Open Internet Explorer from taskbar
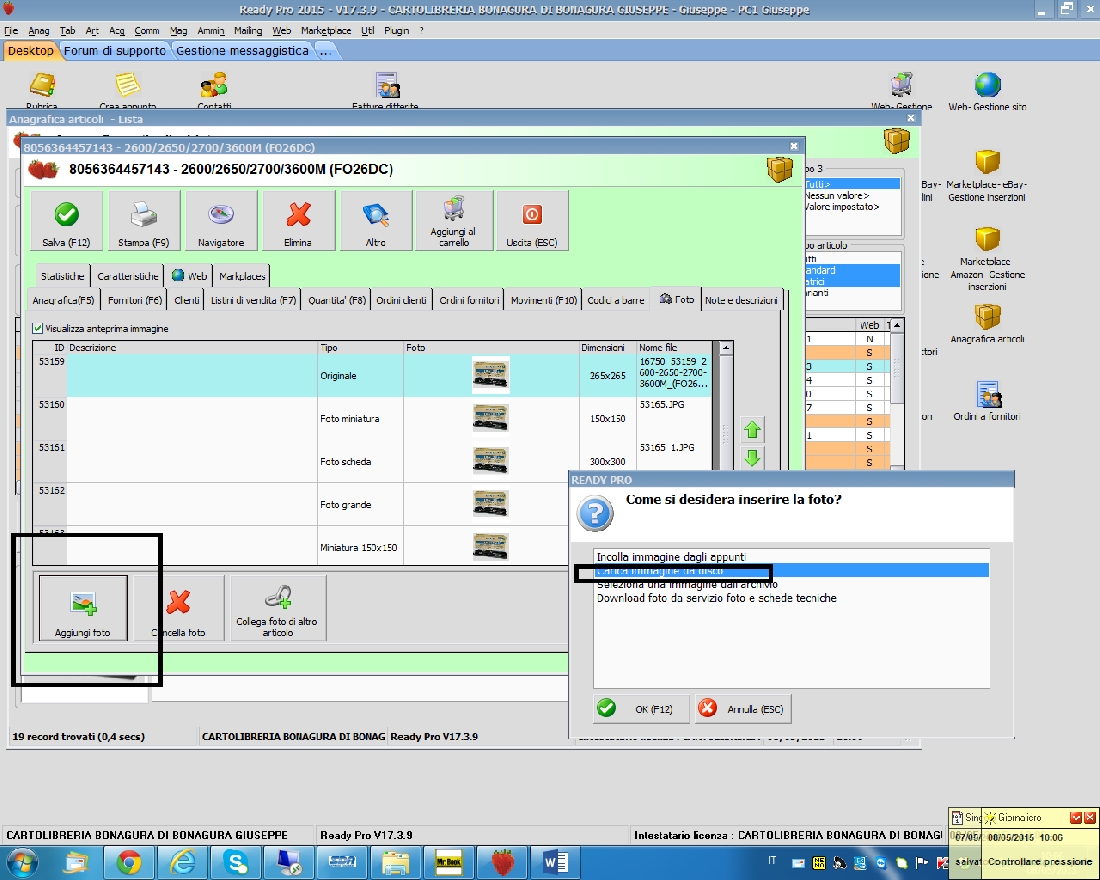Screen dimensions: 1100x880 click(x=183, y=862)
